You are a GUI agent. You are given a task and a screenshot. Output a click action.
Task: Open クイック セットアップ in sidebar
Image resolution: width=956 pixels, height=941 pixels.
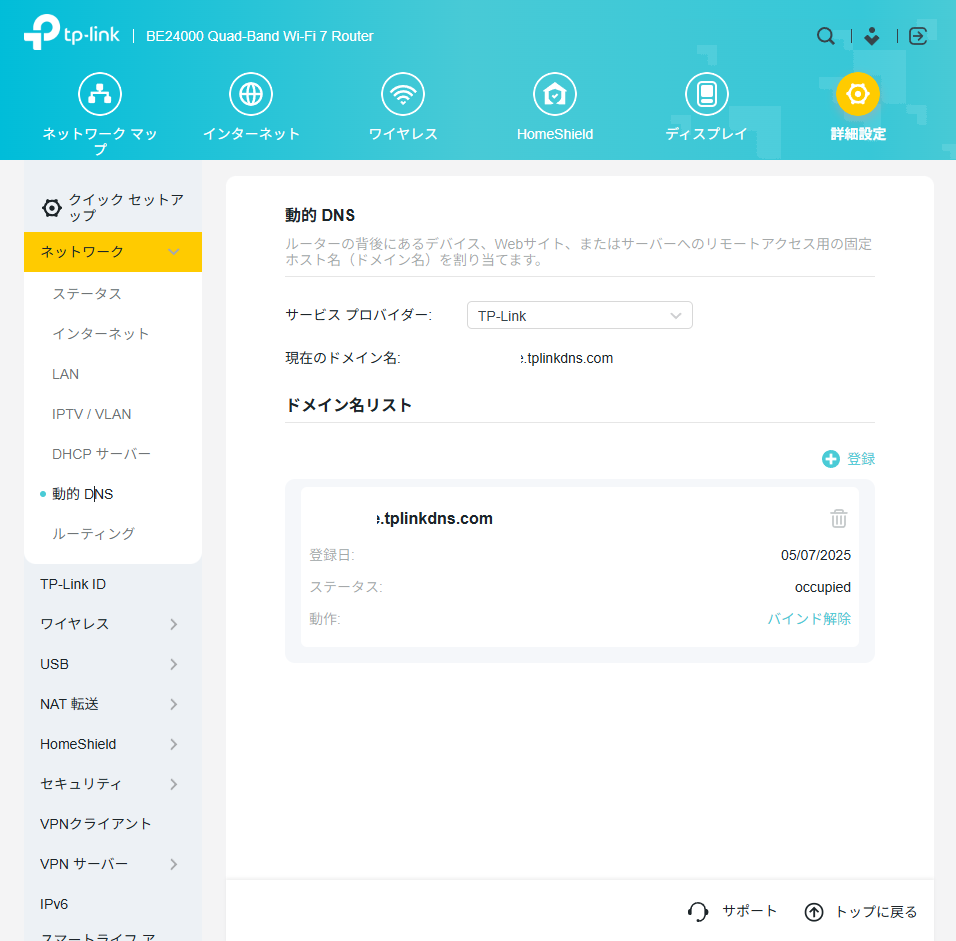coord(126,208)
